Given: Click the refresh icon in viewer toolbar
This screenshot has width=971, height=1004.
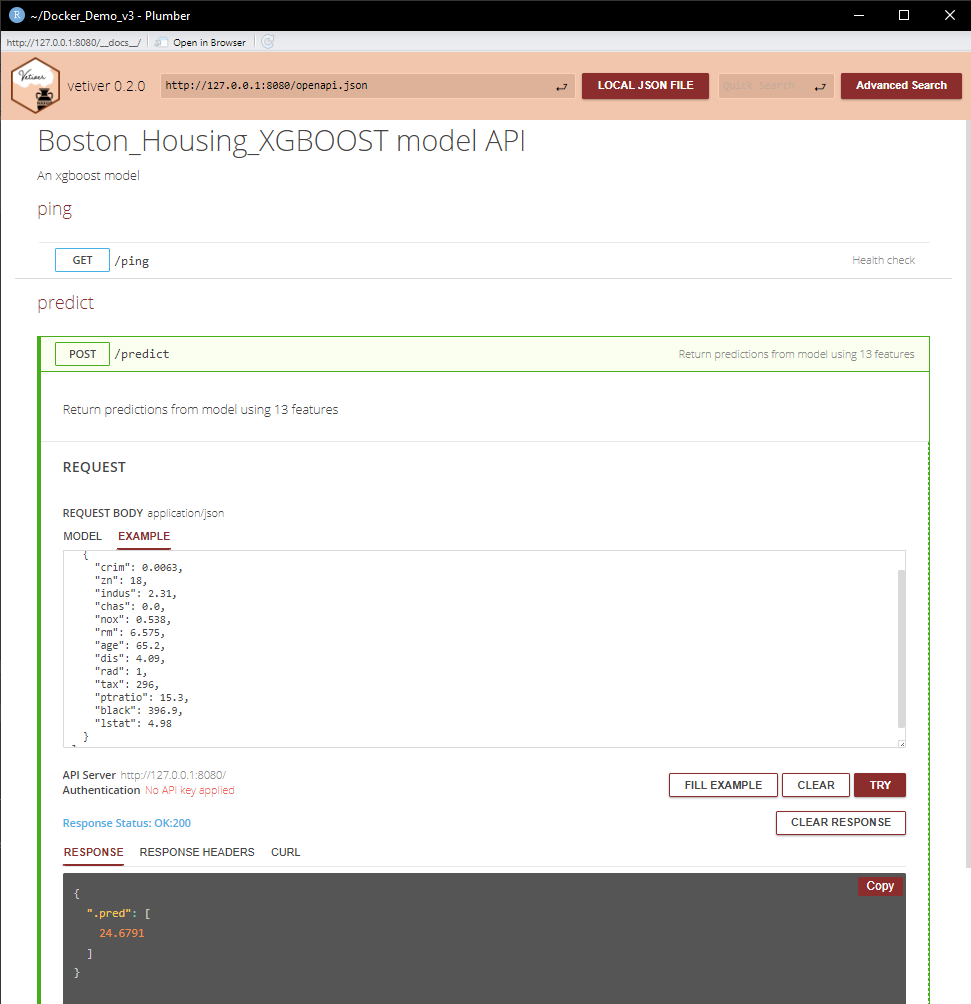Looking at the screenshot, I should 268,42.
